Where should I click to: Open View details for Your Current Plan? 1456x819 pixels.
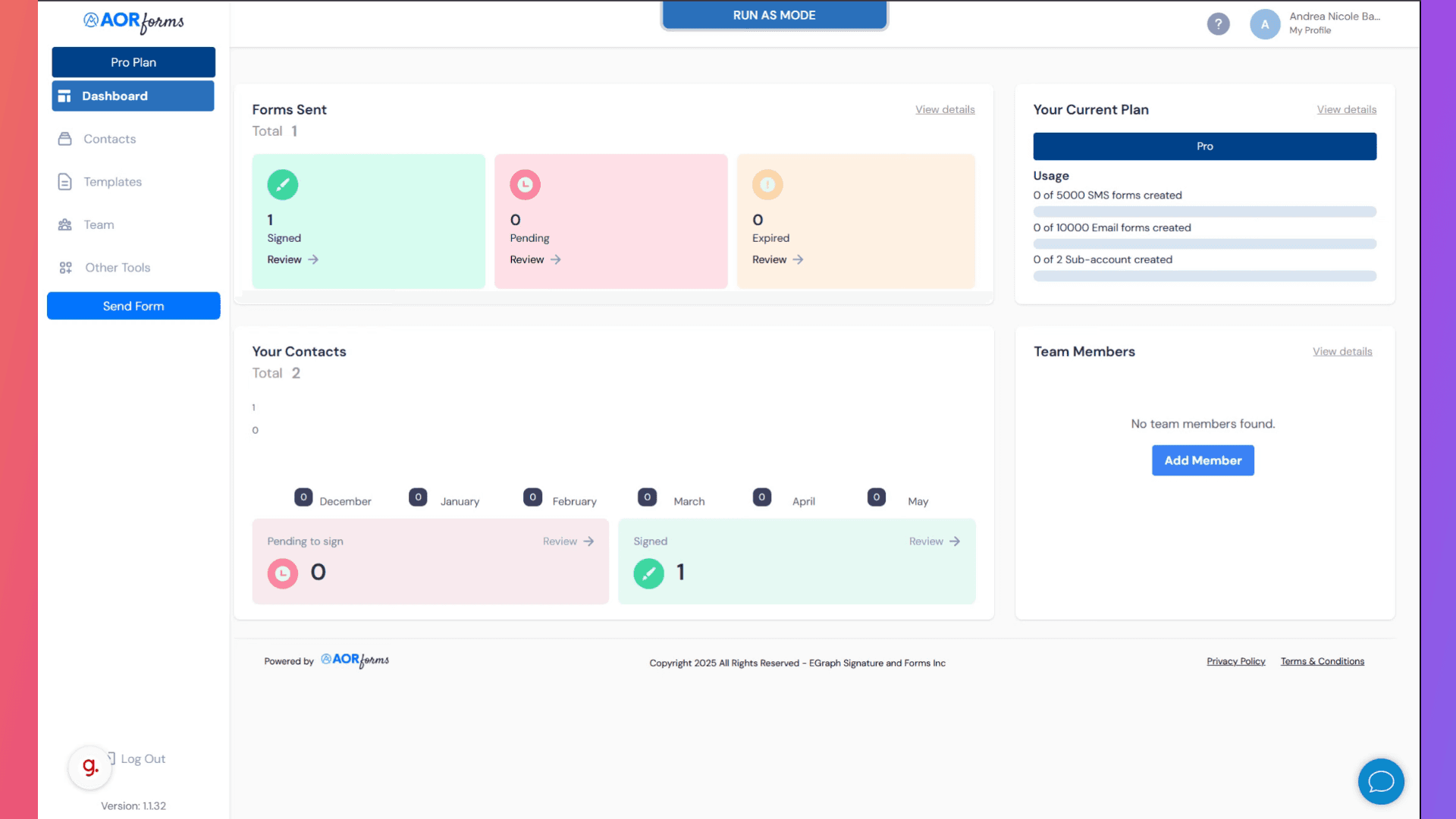click(x=1347, y=109)
